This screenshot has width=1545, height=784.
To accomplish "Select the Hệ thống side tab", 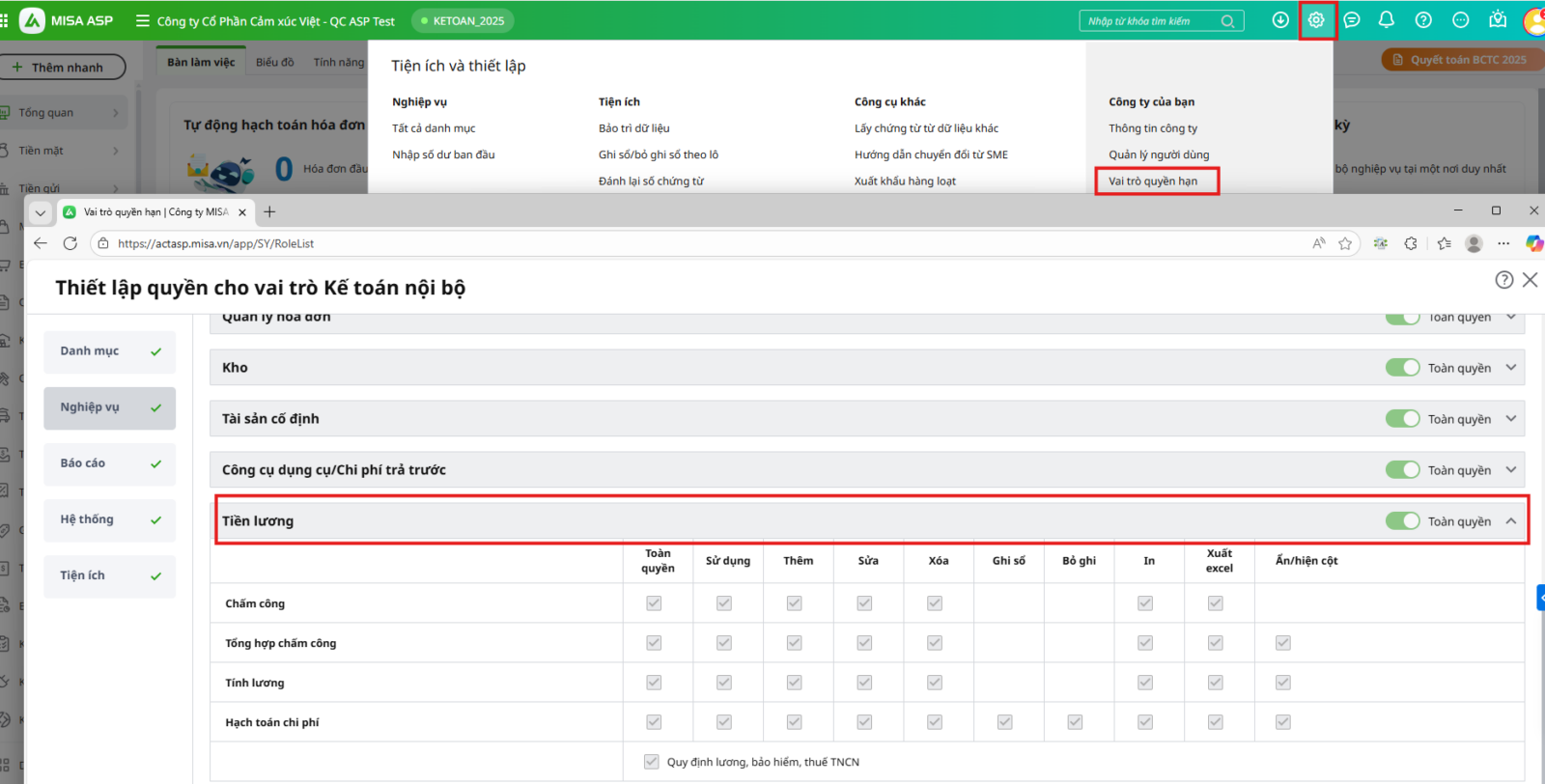I will click(x=109, y=519).
